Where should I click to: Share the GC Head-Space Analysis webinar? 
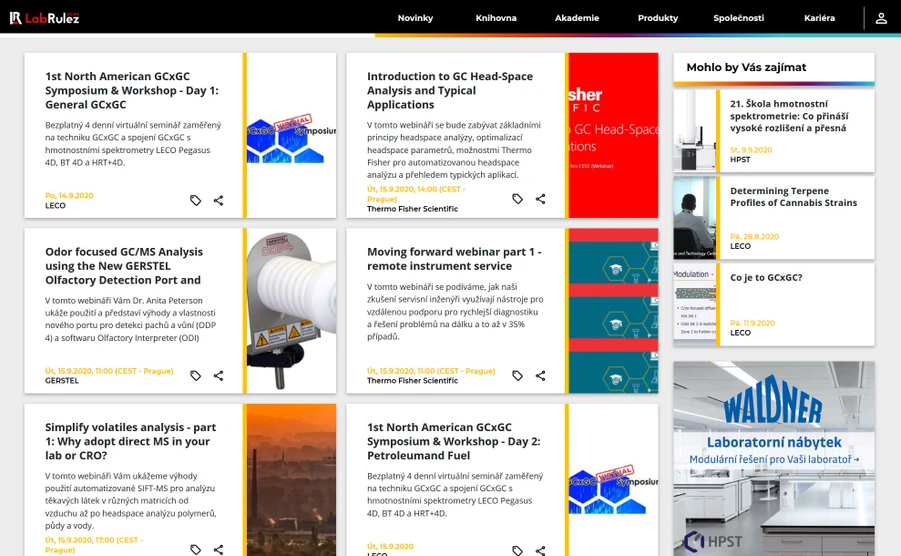tap(541, 199)
